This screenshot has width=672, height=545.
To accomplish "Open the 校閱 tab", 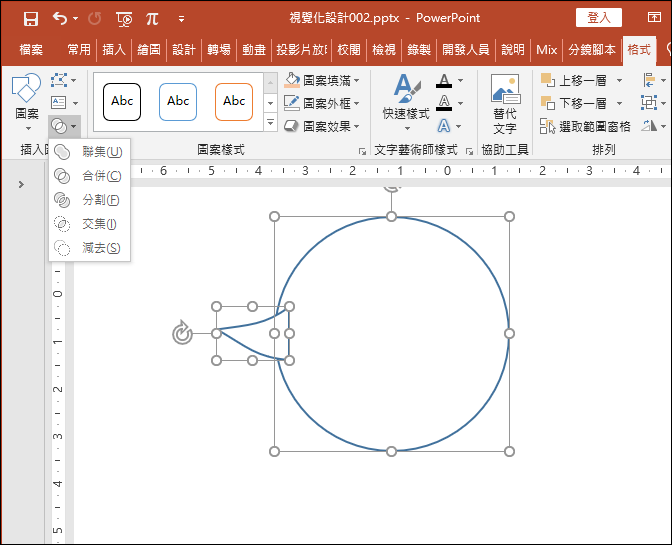I will point(349,50).
